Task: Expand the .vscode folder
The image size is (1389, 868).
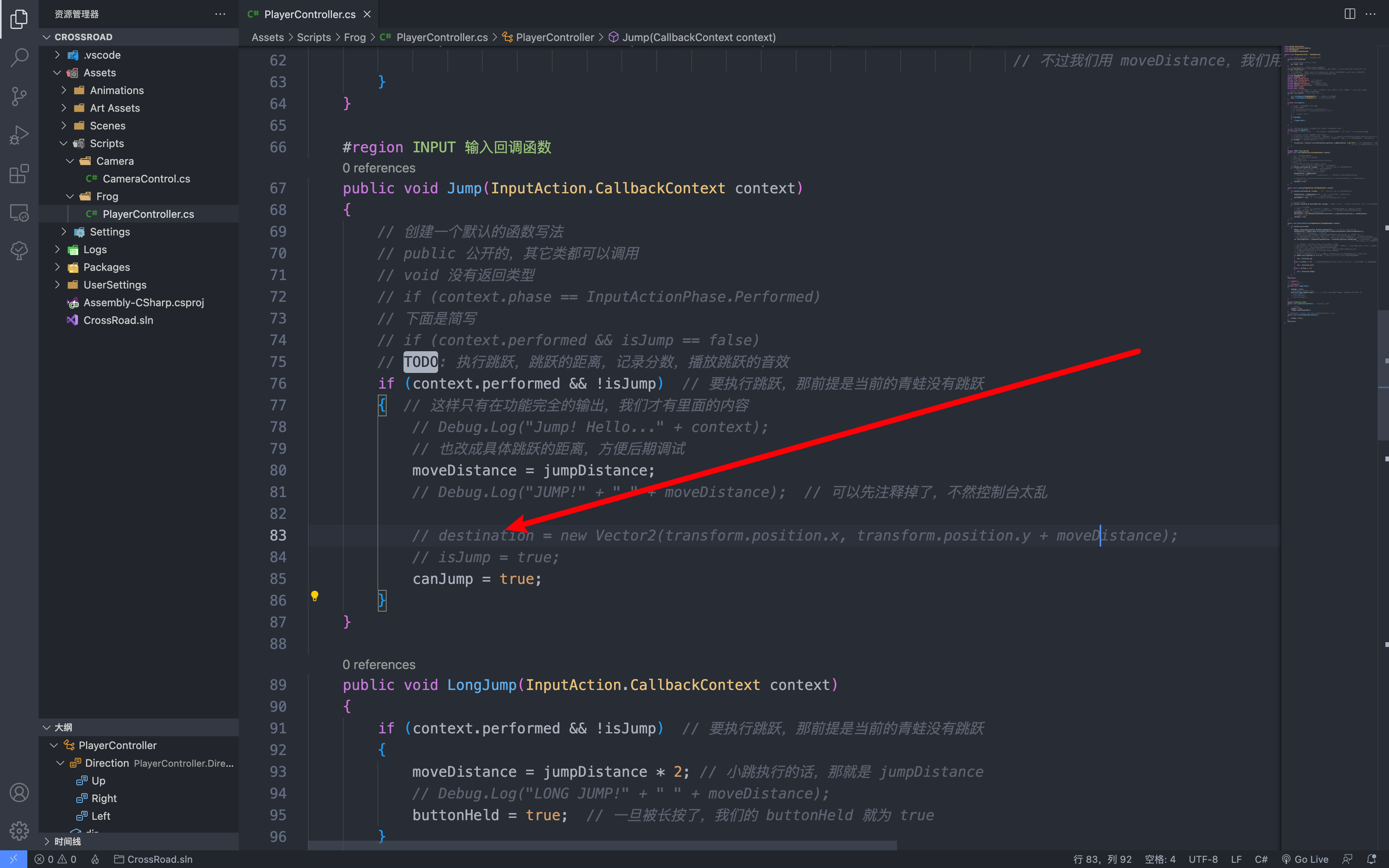Action: coord(138,55)
